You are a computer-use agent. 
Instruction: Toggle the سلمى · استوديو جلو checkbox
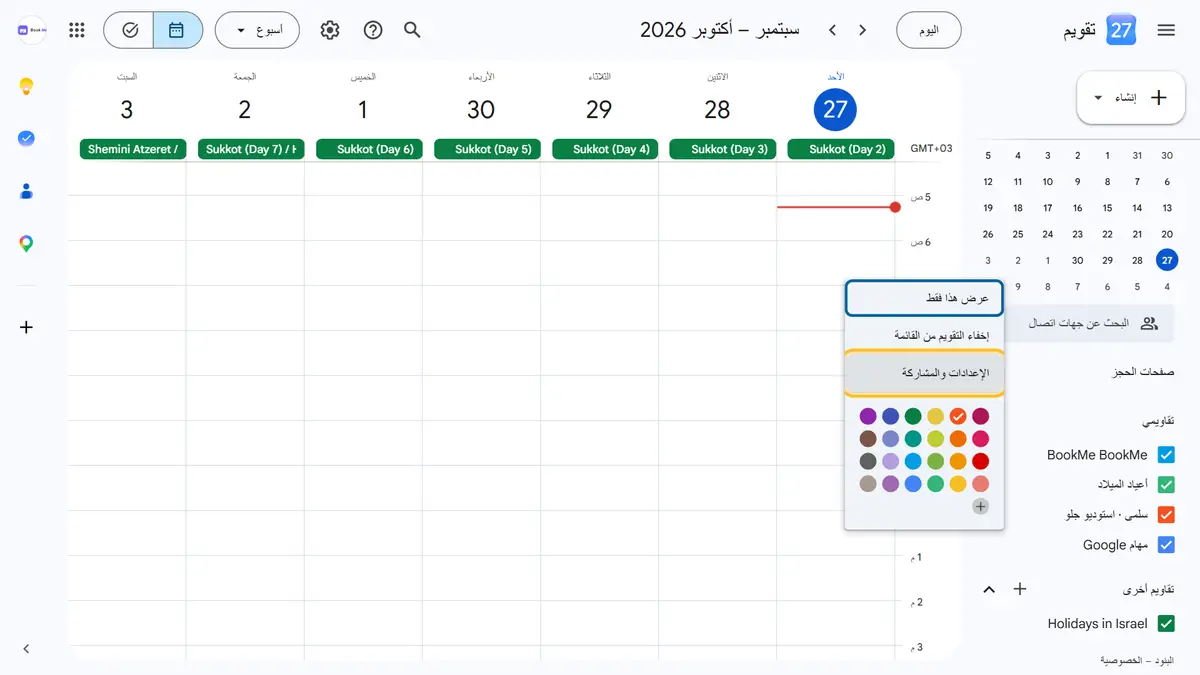[x=1166, y=515]
